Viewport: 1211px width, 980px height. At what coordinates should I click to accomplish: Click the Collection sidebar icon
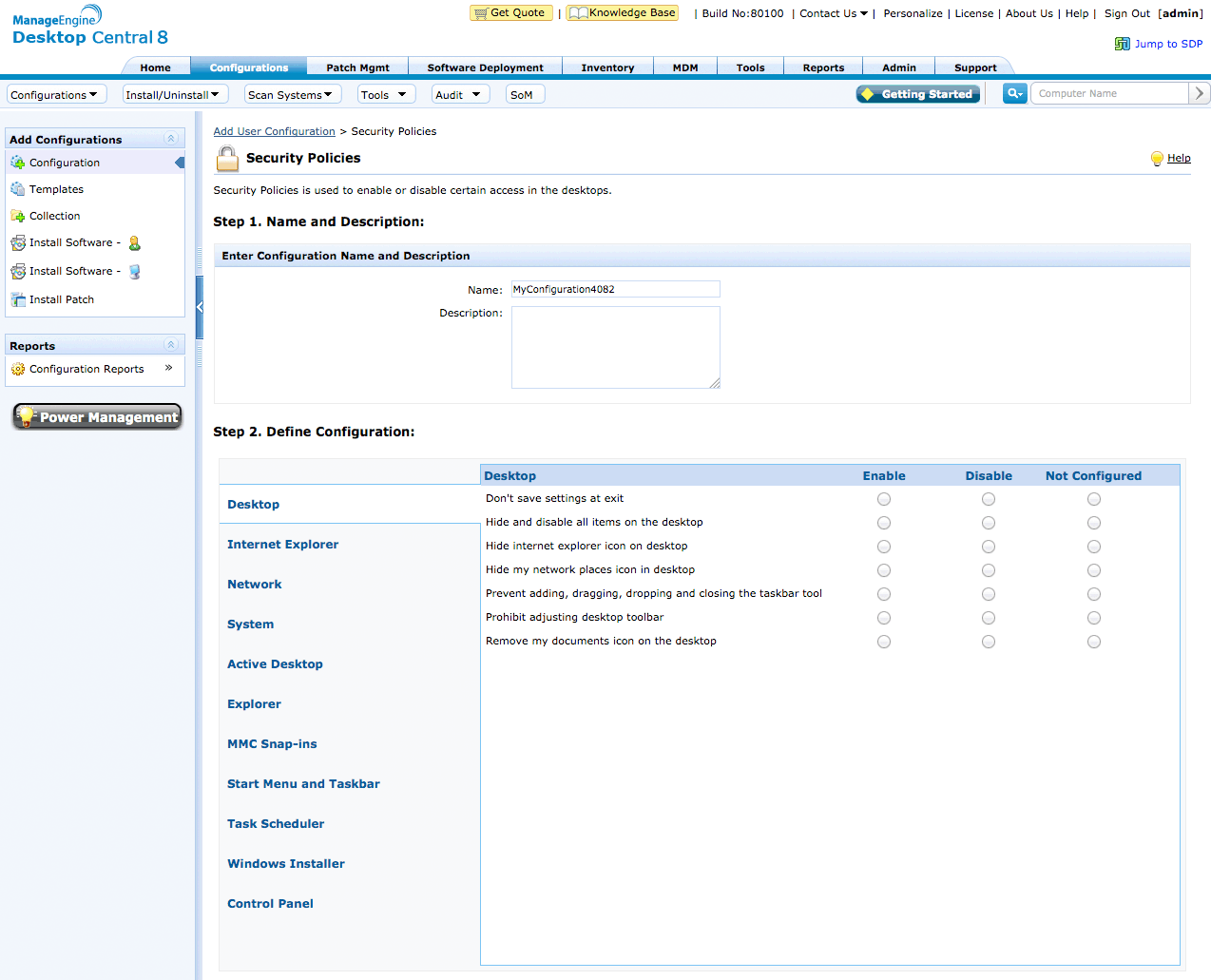point(18,216)
